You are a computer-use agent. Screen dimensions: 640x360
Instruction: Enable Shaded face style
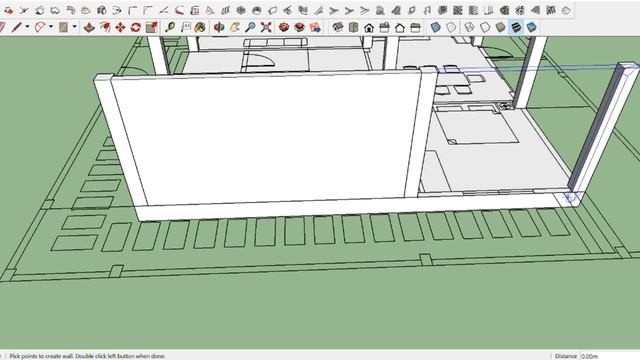(500, 27)
